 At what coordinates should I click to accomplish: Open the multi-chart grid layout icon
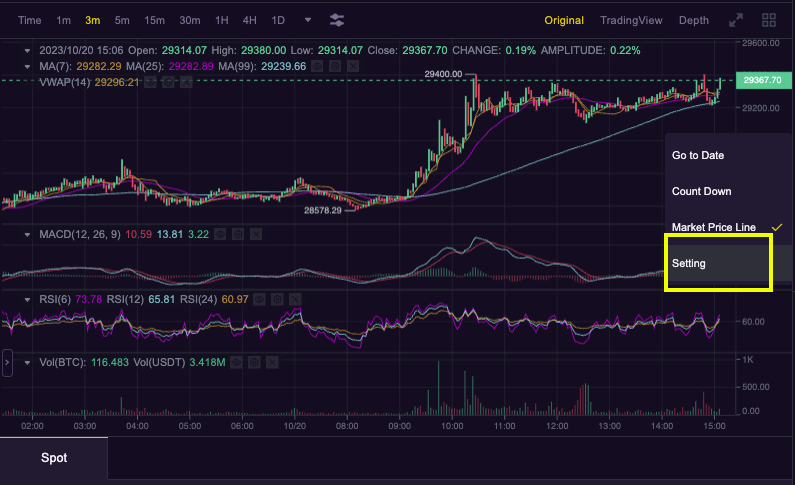[x=769, y=20]
